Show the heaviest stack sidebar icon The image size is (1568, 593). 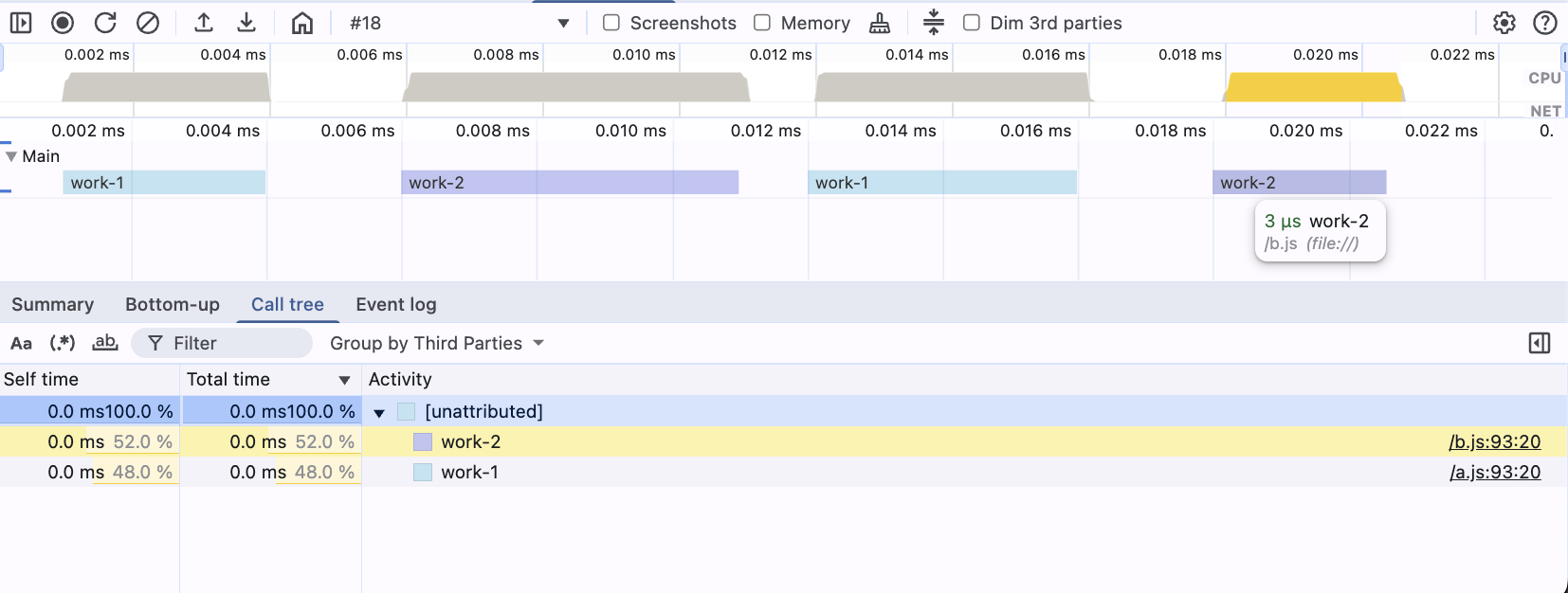click(x=1540, y=343)
